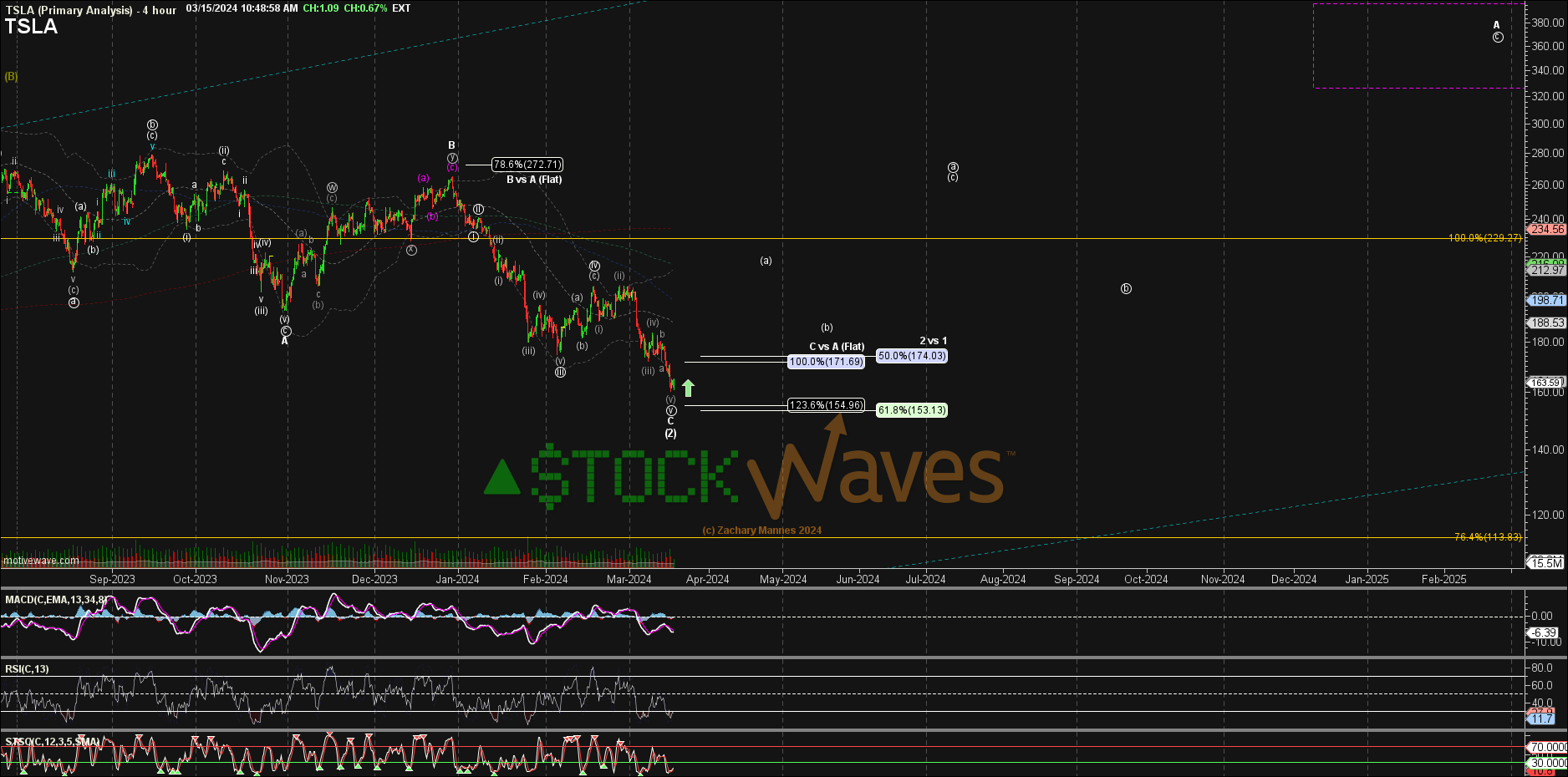Select the 78.6%(272.71) Fibonacci label
This screenshot has height=777, width=1568.
point(527,165)
